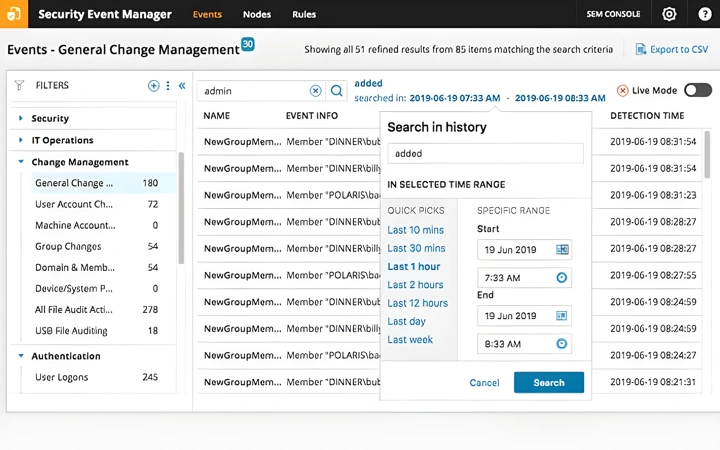
Task: Select event row detected at 08:21:31
Action: point(450,382)
